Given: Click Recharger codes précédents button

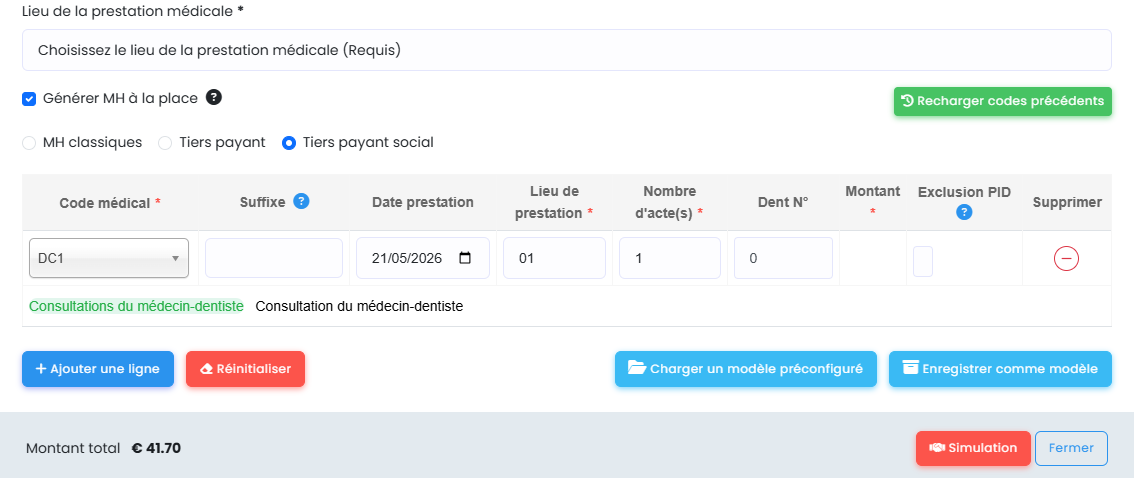Looking at the screenshot, I should (x=1002, y=101).
